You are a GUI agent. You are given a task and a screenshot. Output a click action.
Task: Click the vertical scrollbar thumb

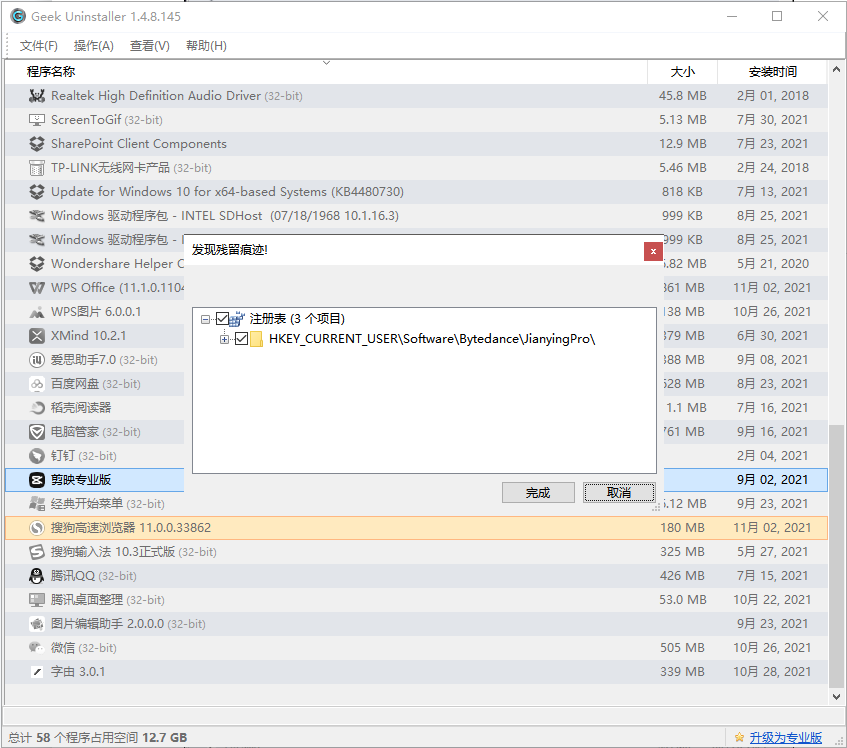836,555
